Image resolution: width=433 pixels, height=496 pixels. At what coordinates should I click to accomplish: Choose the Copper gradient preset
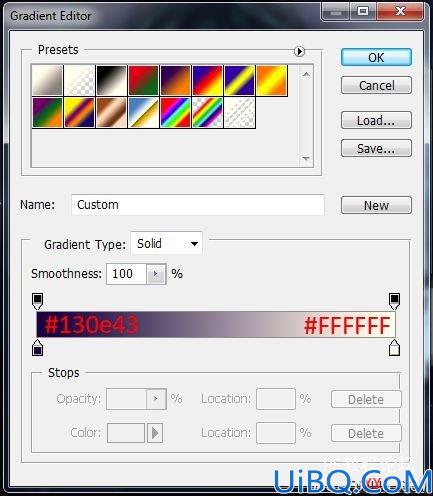(111, 113)
